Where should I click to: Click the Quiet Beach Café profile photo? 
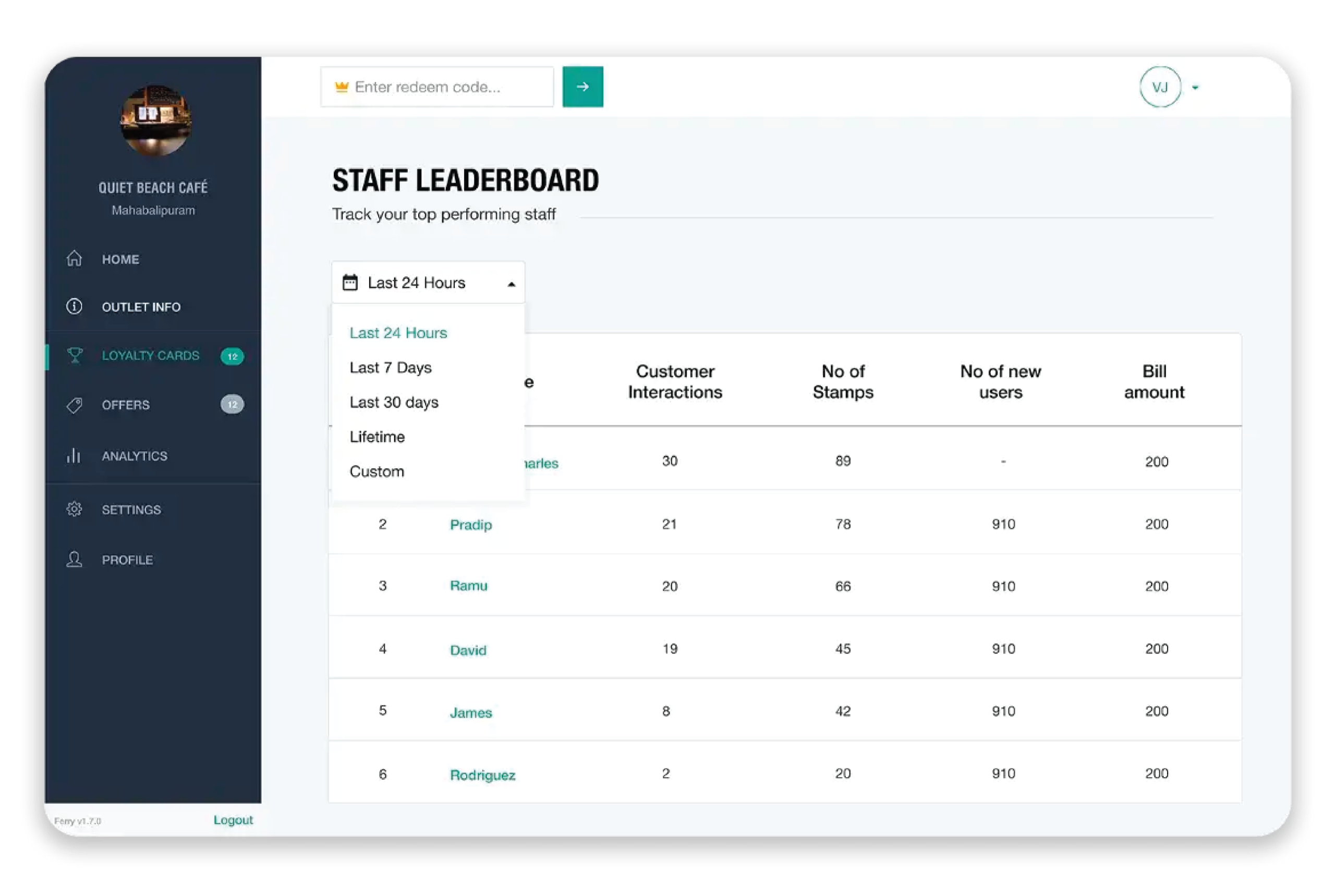coord(155,121)
